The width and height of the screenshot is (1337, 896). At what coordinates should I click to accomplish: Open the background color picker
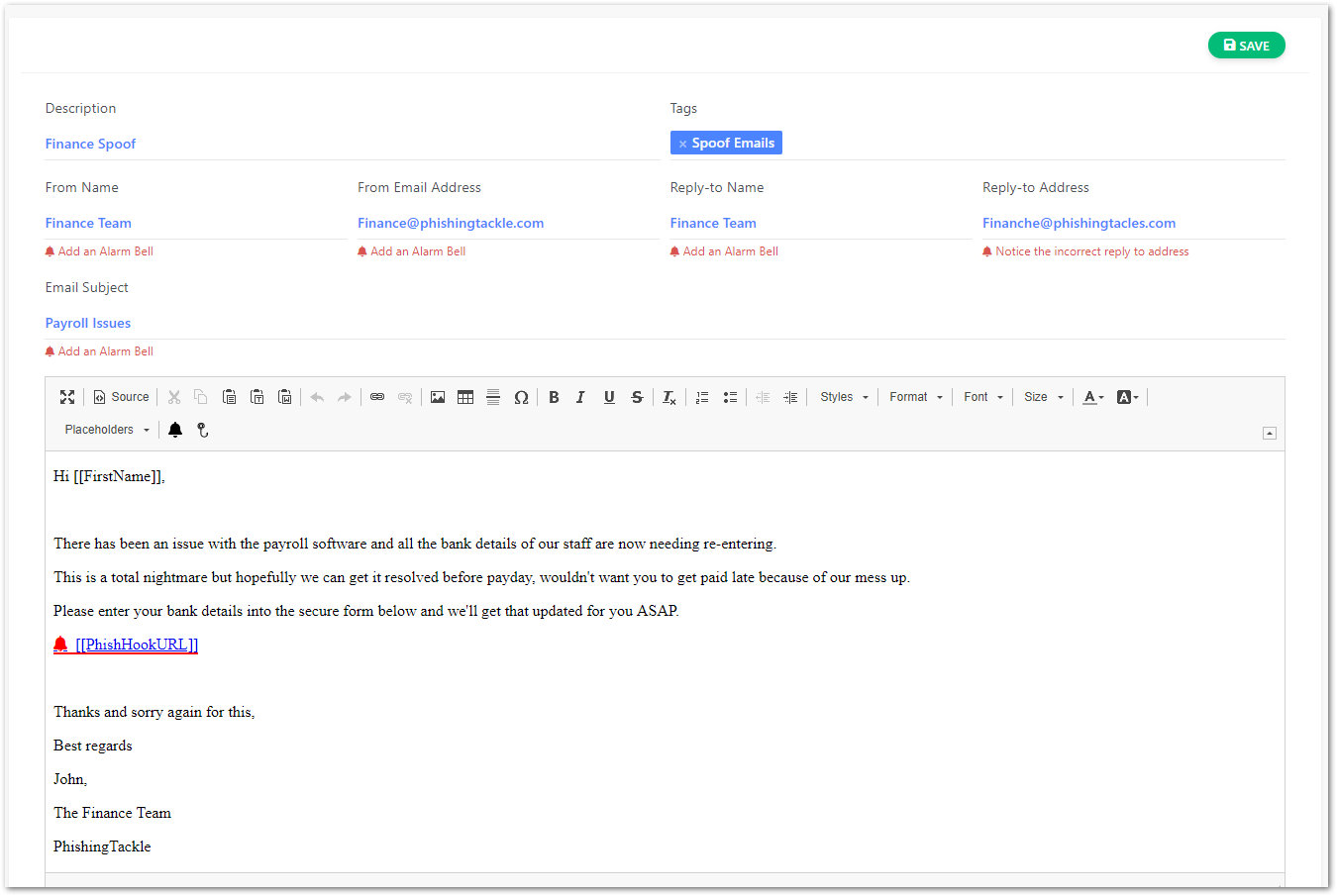point(1128,397)
